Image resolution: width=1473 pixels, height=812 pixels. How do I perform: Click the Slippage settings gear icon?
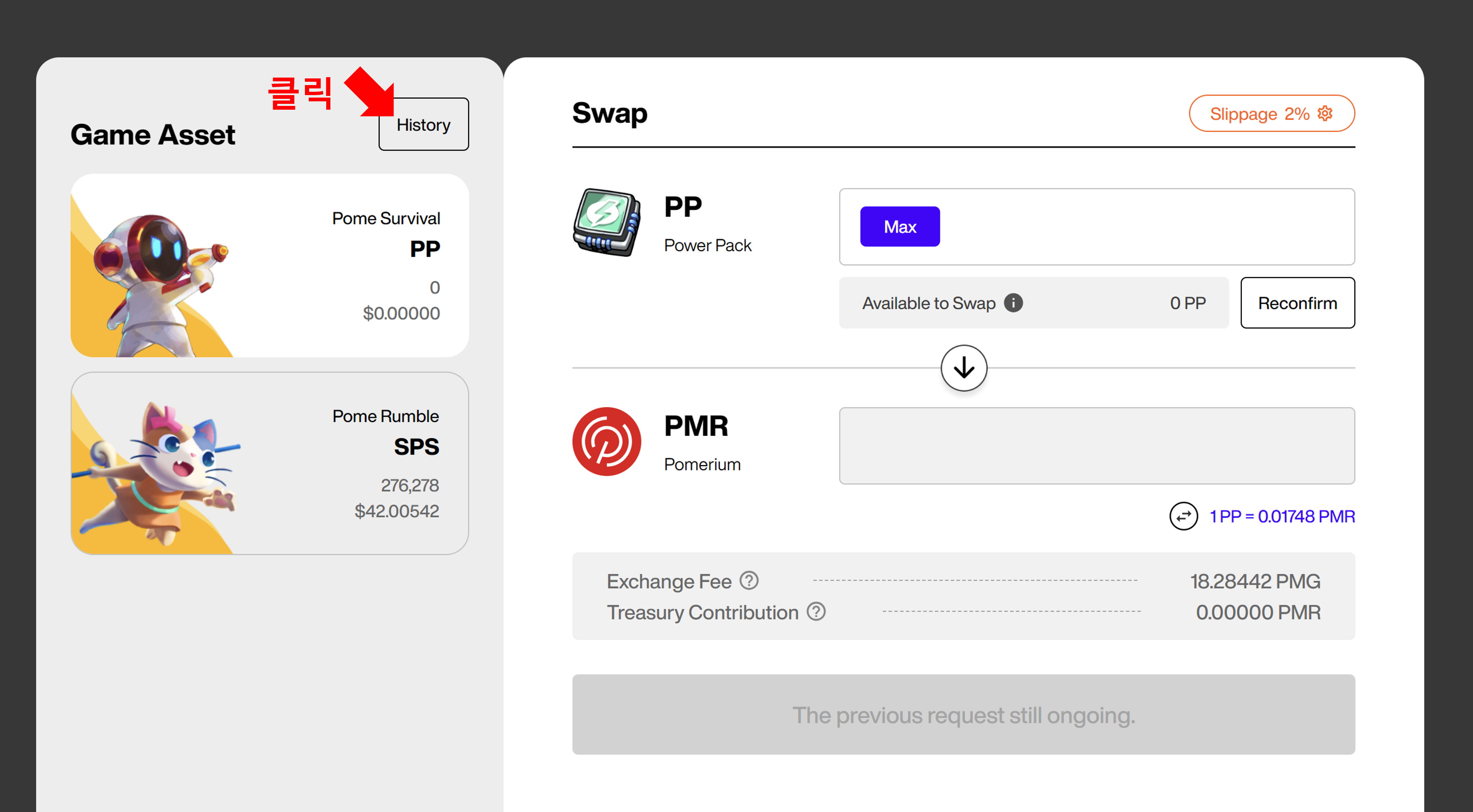pos(1325,113)
